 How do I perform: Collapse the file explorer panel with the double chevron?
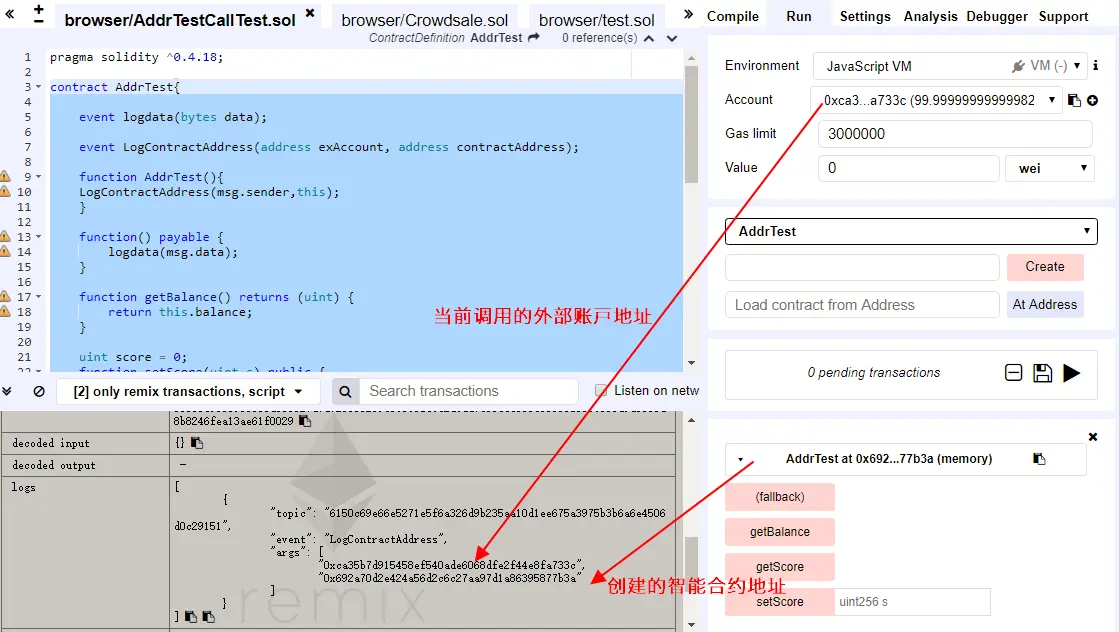point(10,14)
